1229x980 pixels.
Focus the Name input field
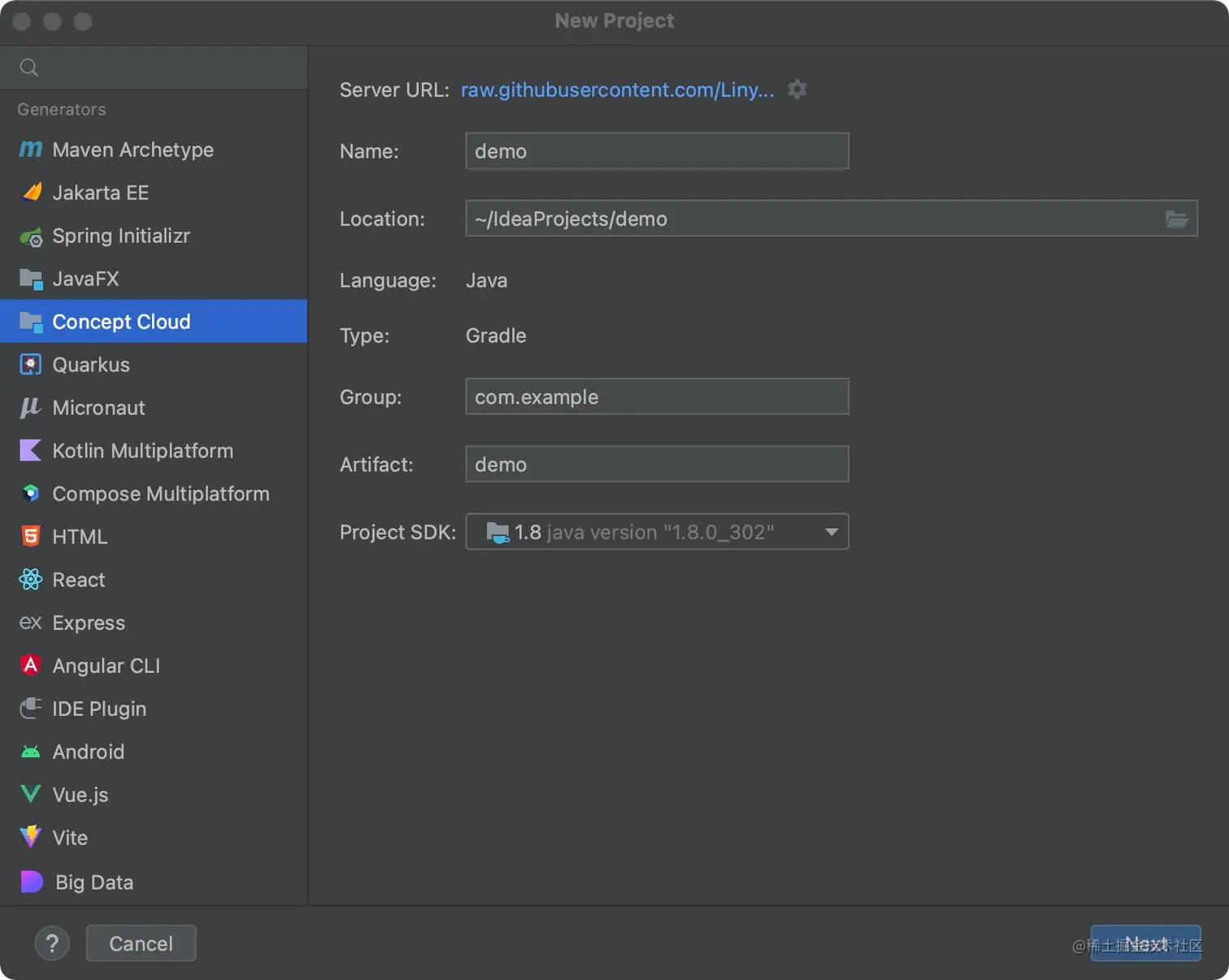pyautogui.click(x=657, y=151)
